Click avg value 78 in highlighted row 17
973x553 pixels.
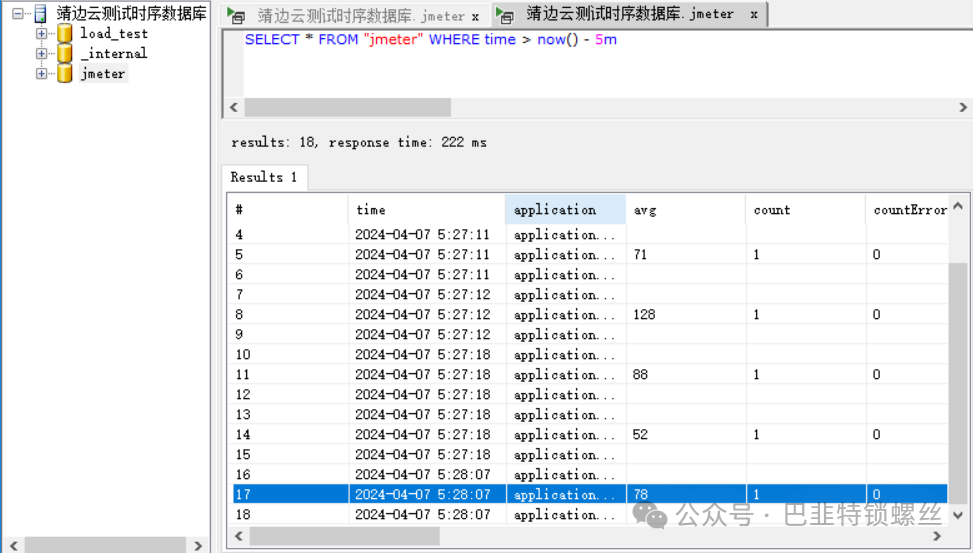tap(640, 495)
